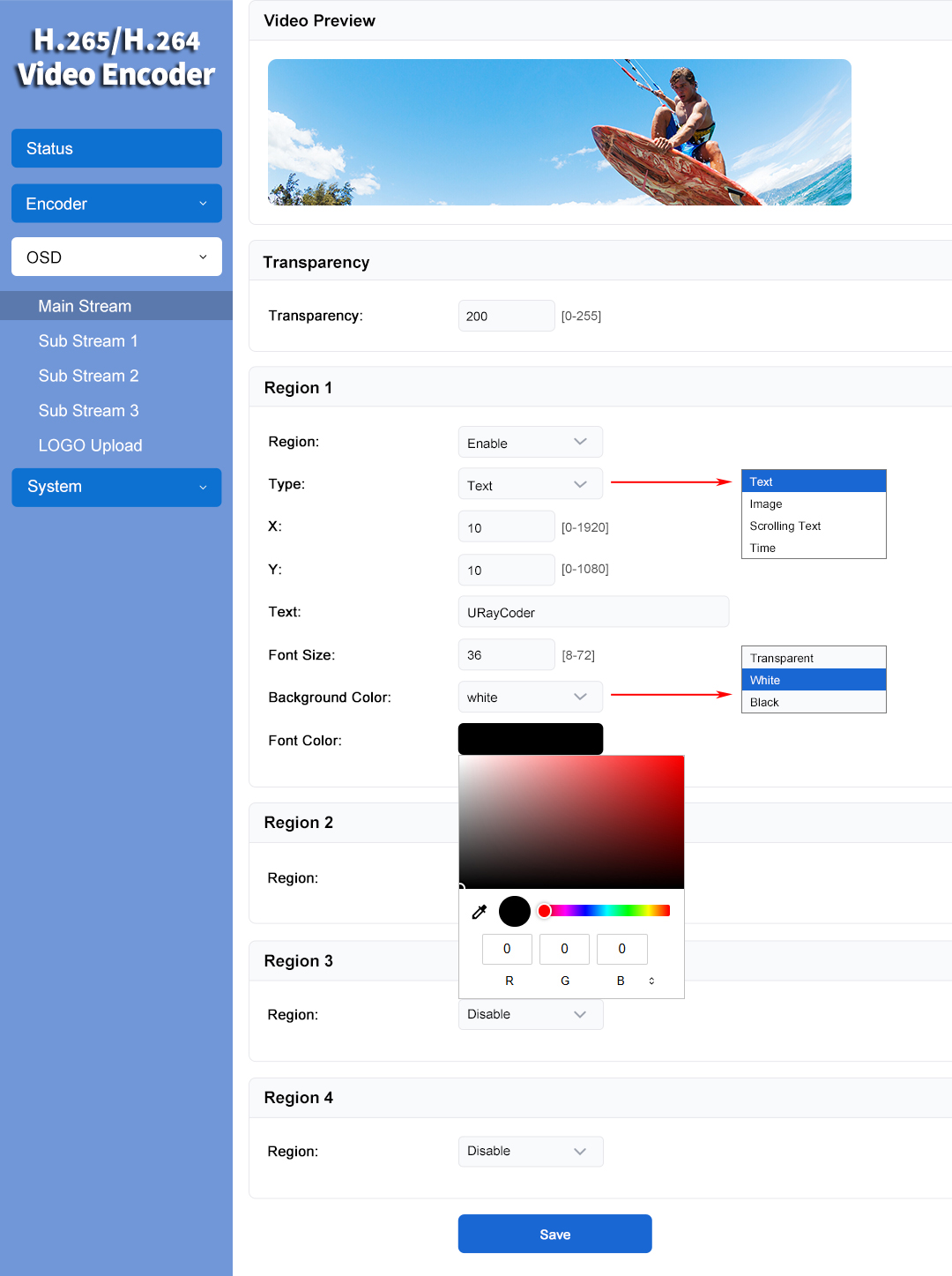Open Sub Stream 3 settings
This screenshot has width=952, height=1276.
click(88, 411)
